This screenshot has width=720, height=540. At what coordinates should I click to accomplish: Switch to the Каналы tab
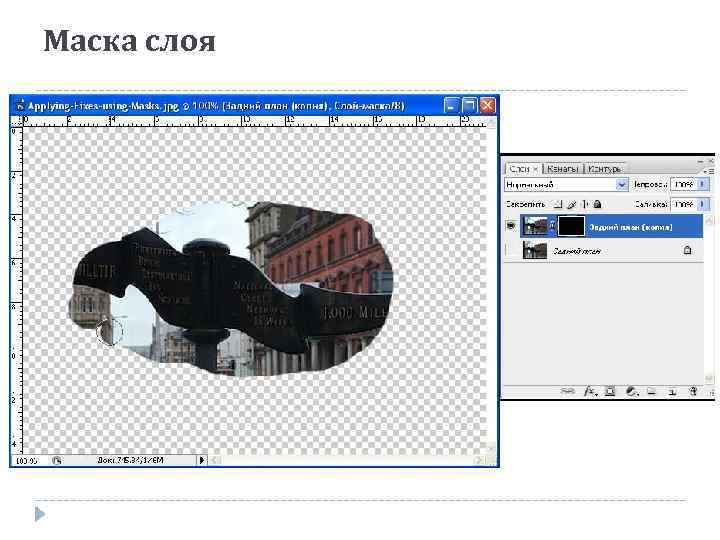tap(562, 169)
